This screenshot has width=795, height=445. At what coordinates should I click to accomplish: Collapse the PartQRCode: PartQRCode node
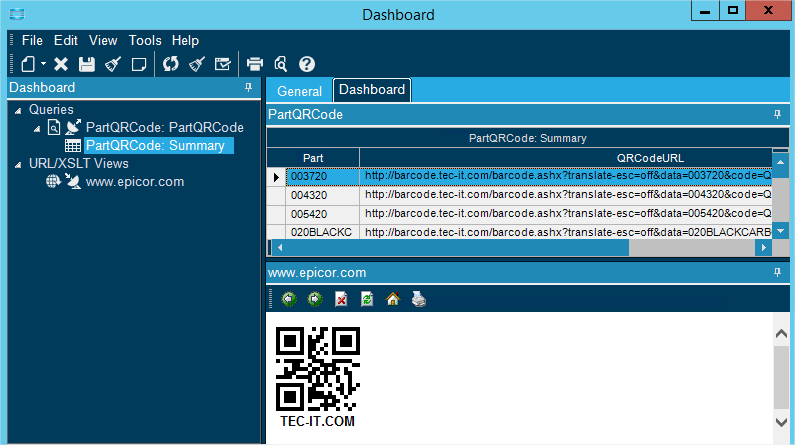click(37, 129)
